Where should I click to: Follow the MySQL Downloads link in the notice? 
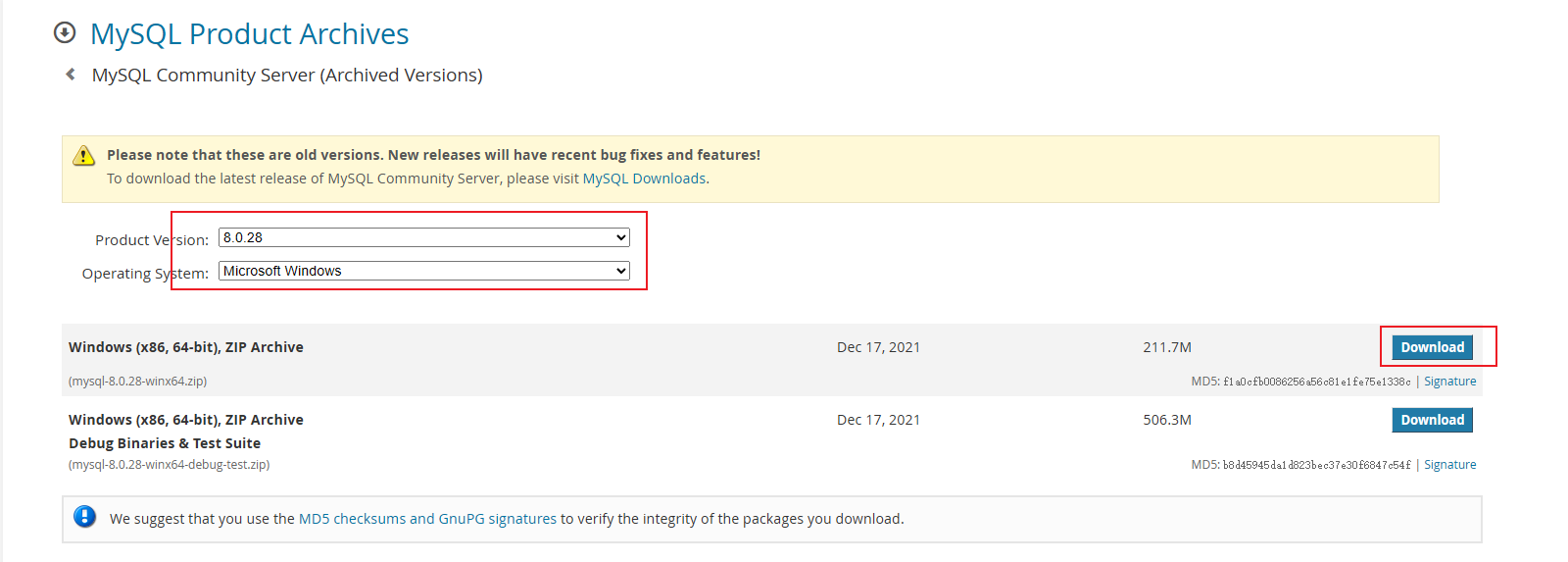point(644,179)
